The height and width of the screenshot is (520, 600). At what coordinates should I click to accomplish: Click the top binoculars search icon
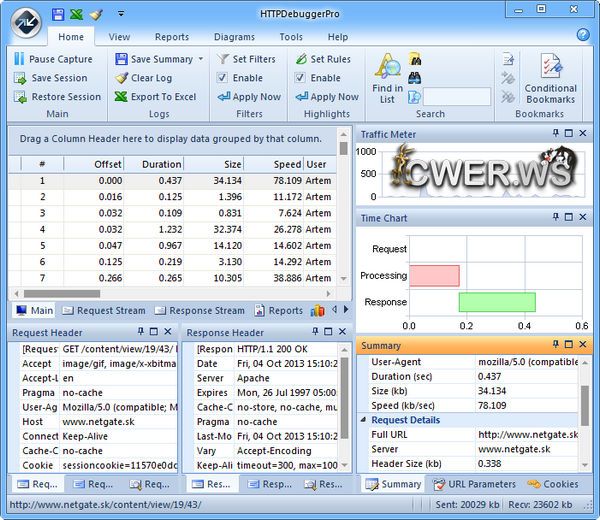(415, 59)
